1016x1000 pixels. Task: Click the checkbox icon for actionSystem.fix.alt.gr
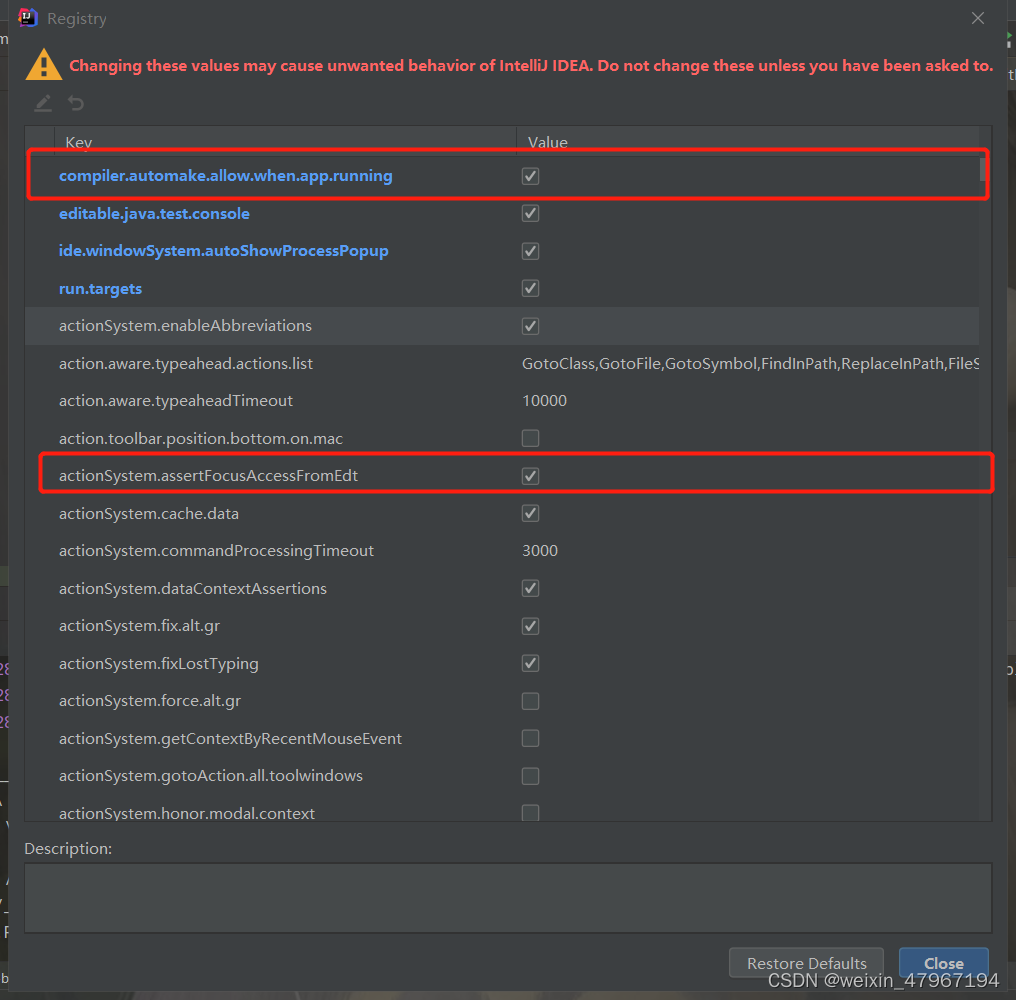click(x=530, y=626)
